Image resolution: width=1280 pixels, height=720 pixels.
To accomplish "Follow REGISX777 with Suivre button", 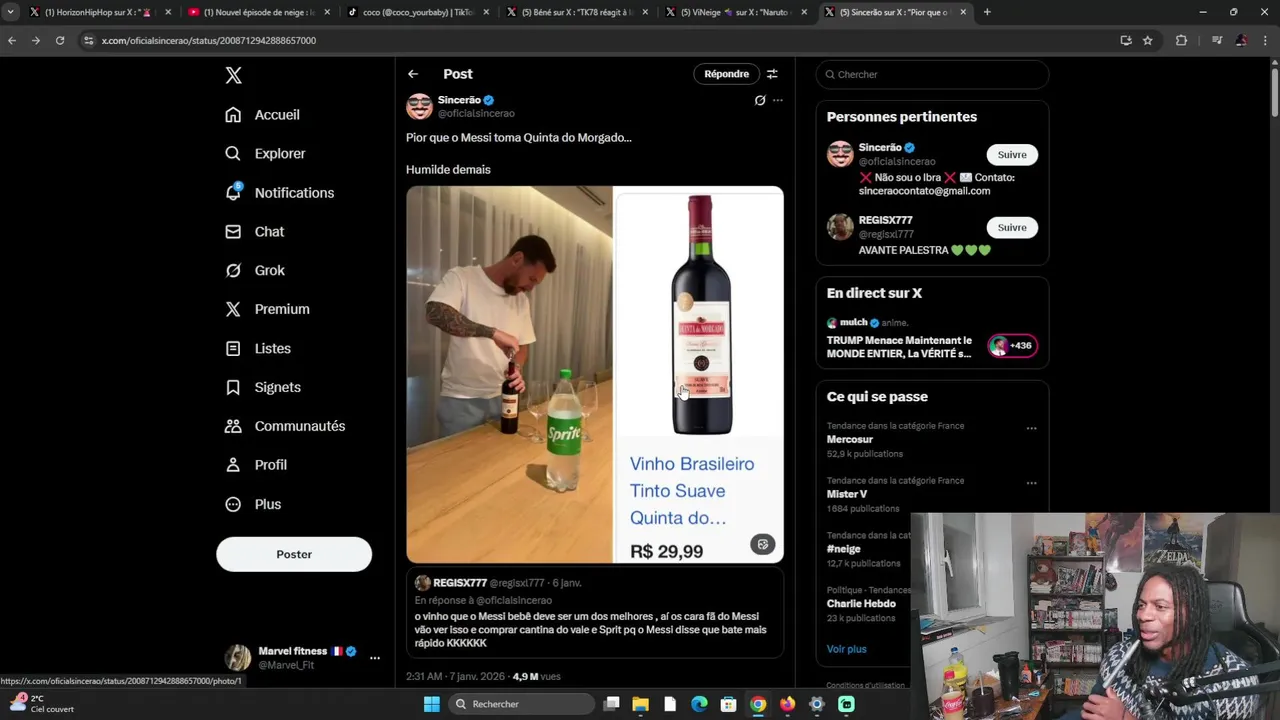I will pos(1012,228).
